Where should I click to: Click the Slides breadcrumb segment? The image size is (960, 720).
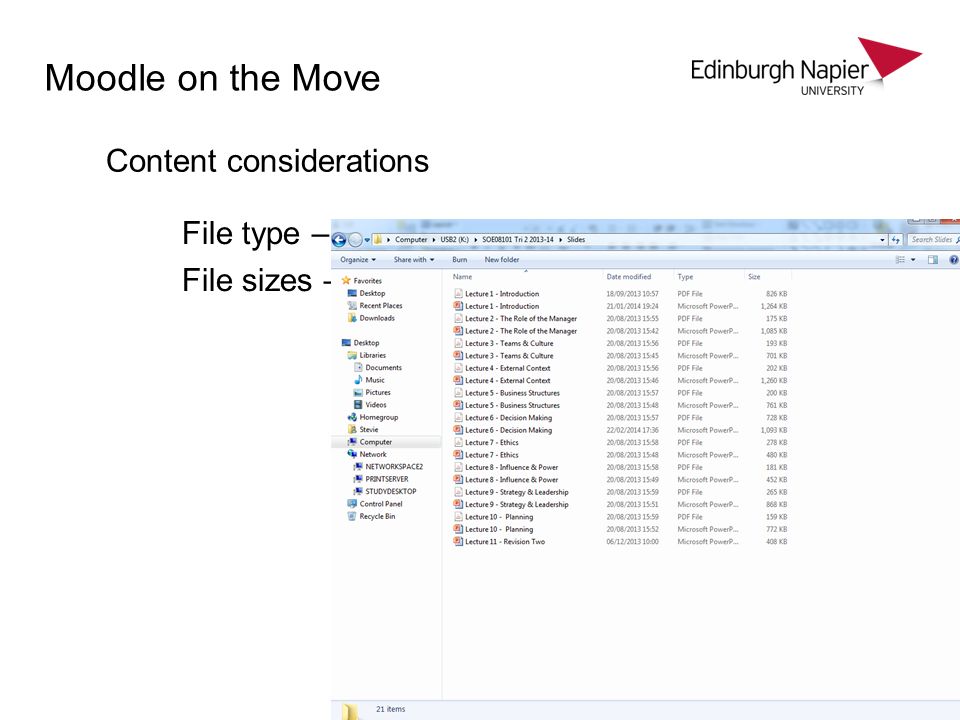point(576,239)
